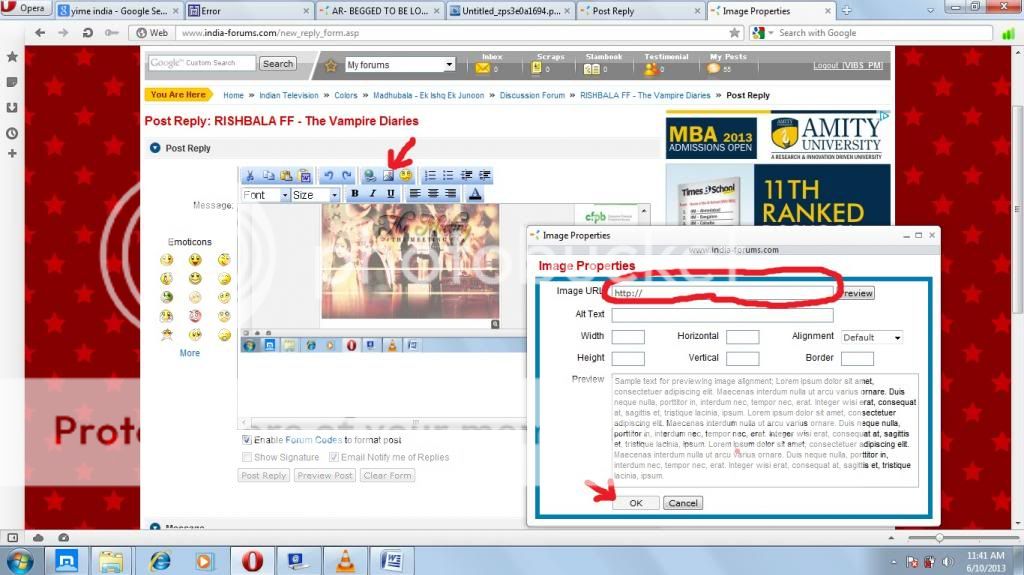Click the Undo arrow in editor toolbar
Image resolution: width=1024 pixels, height=575 pixels.
(x=328, y=176)
